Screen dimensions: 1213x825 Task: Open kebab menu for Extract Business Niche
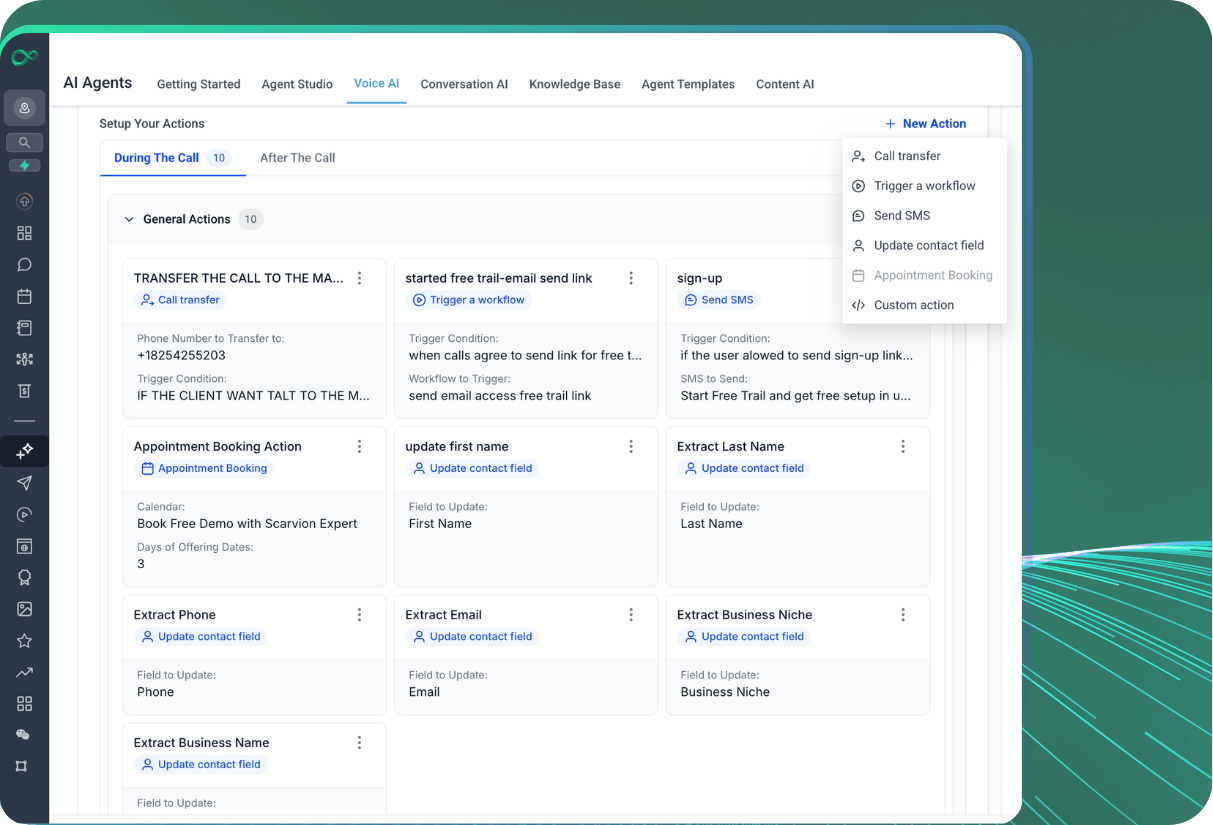pos(903,615)
